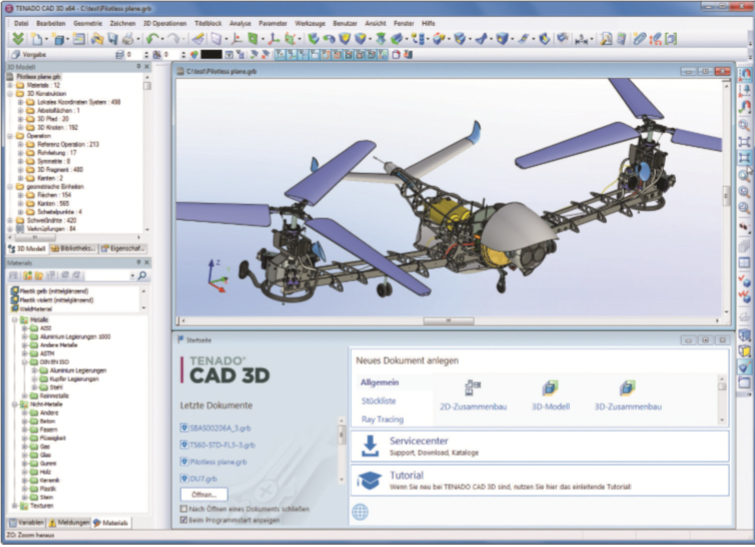Click the green undo arrow

pos(152,39)
